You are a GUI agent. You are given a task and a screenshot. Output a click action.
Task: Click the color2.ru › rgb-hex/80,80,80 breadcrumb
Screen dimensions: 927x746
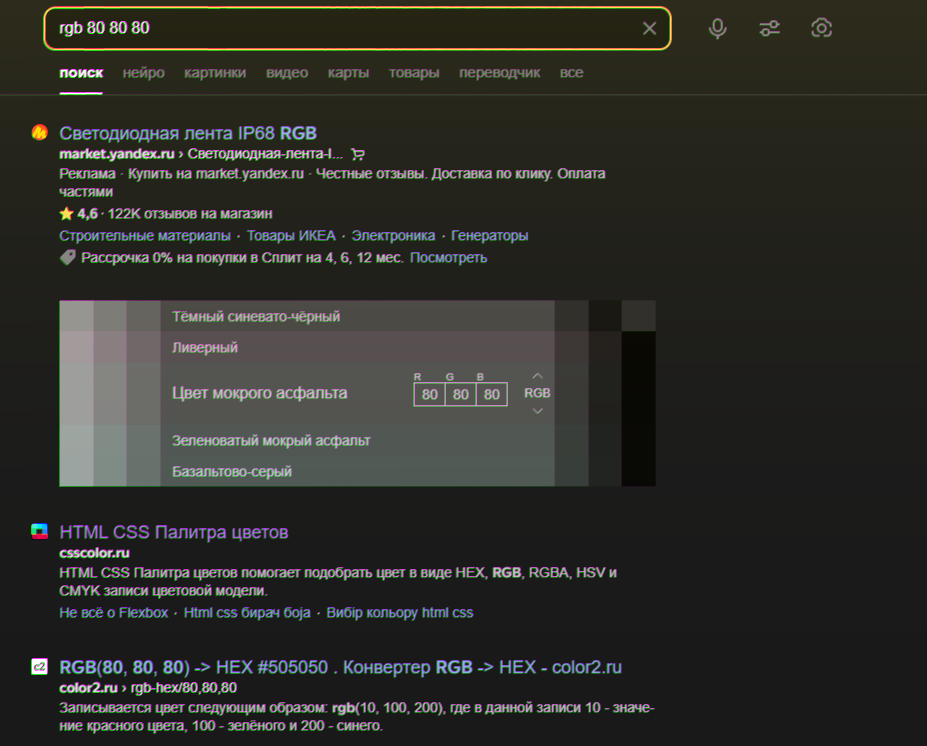click(148, 688)
